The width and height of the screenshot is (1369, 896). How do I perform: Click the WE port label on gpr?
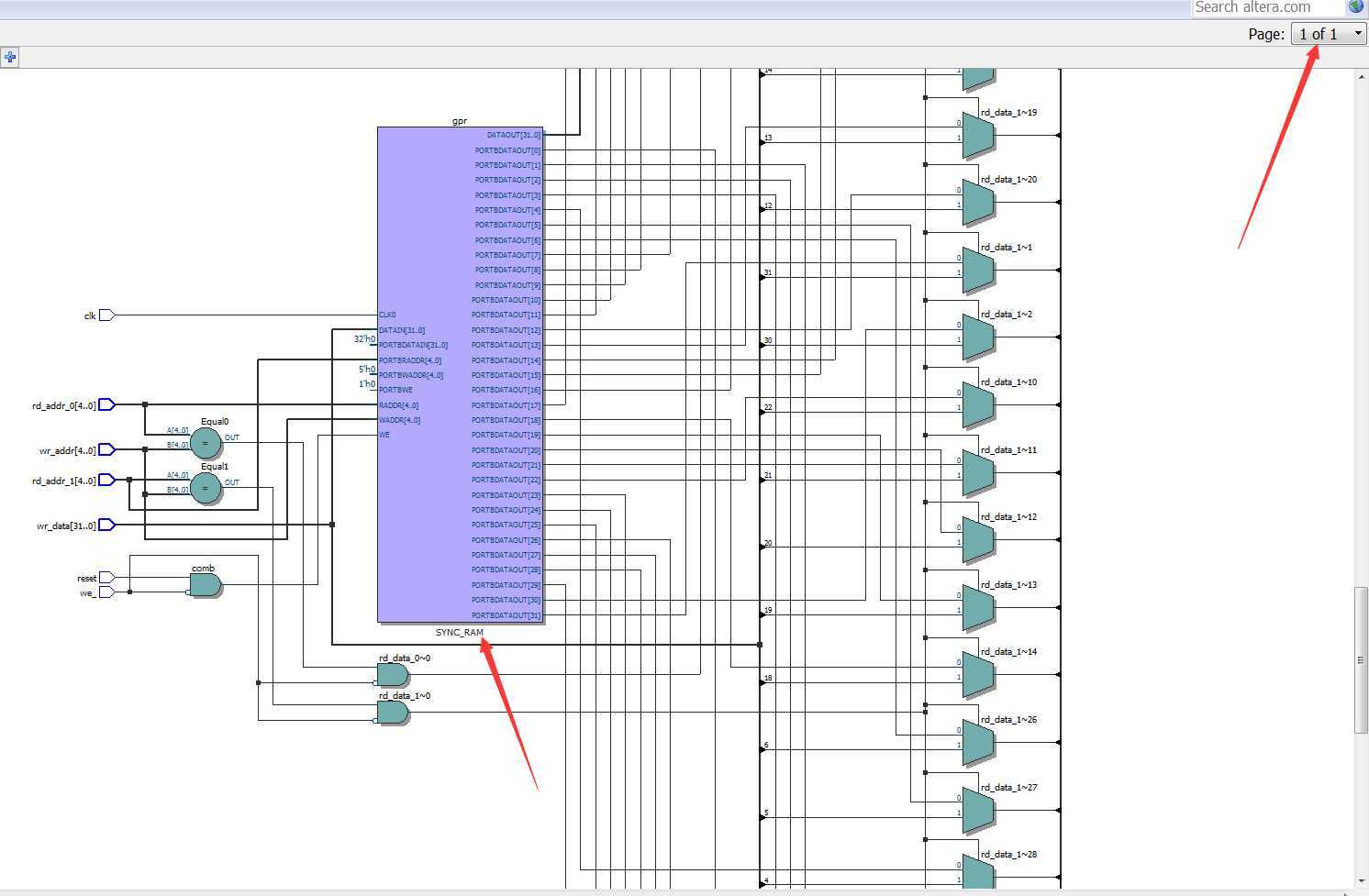pos(384,435)
